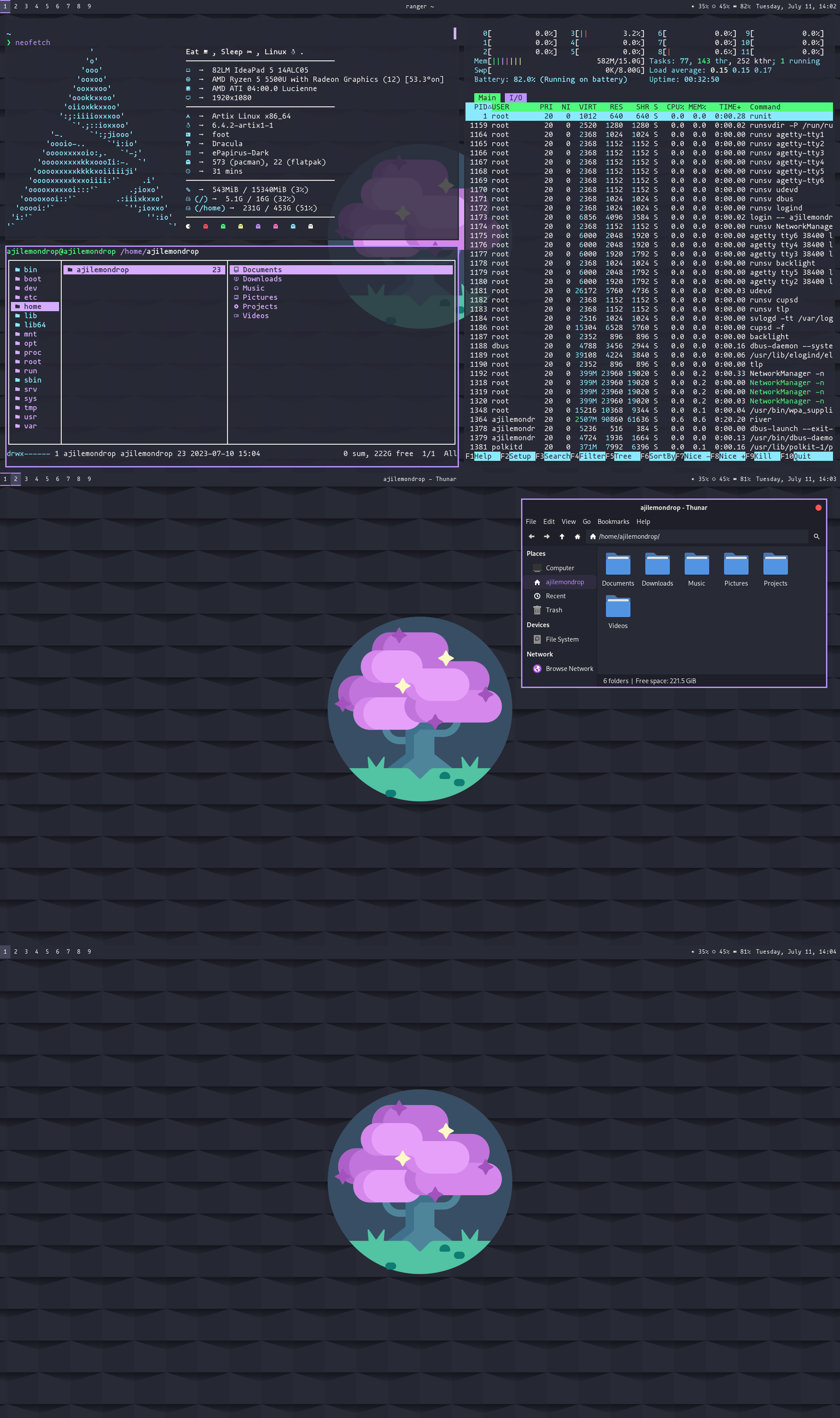Select the boot directory in ranger

tap(35, 279)
